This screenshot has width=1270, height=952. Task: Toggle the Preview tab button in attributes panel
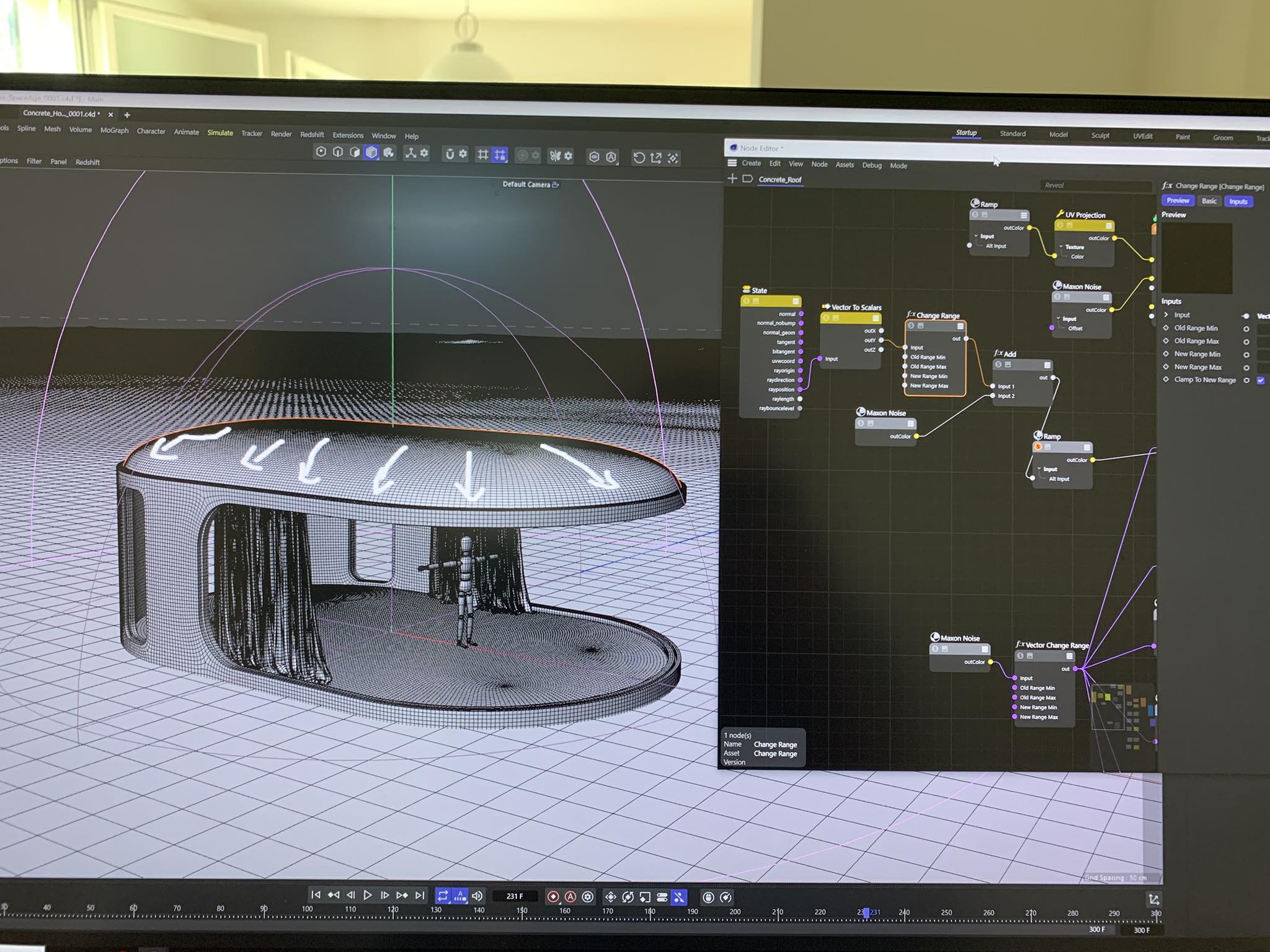pos(1178,200)
